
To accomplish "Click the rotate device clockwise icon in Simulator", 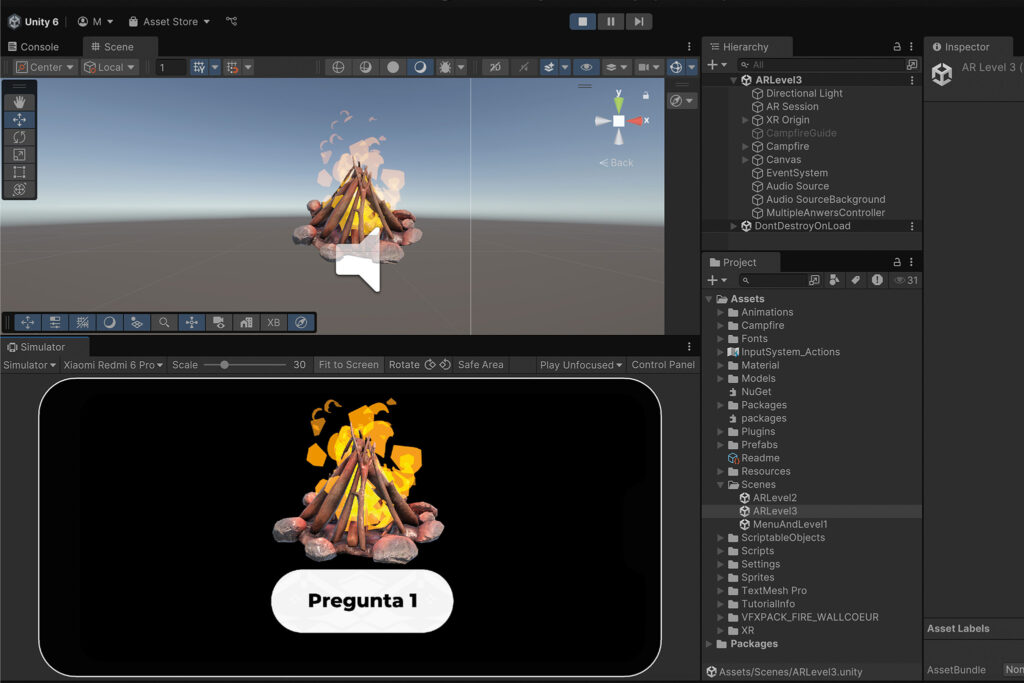I will coord(445,365).
